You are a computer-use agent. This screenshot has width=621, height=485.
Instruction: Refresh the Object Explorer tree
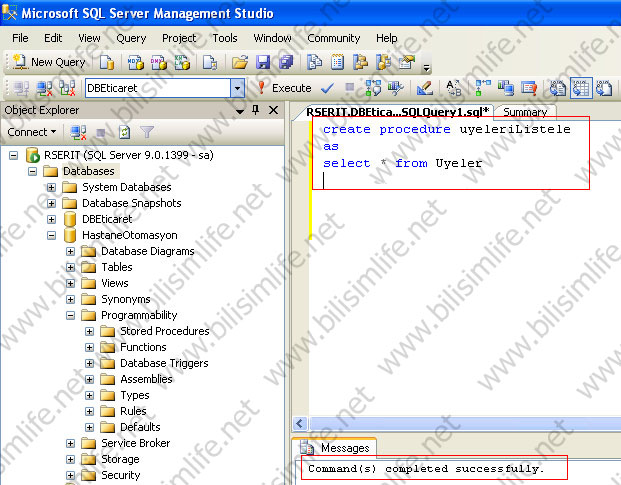[x=124, y=132]
